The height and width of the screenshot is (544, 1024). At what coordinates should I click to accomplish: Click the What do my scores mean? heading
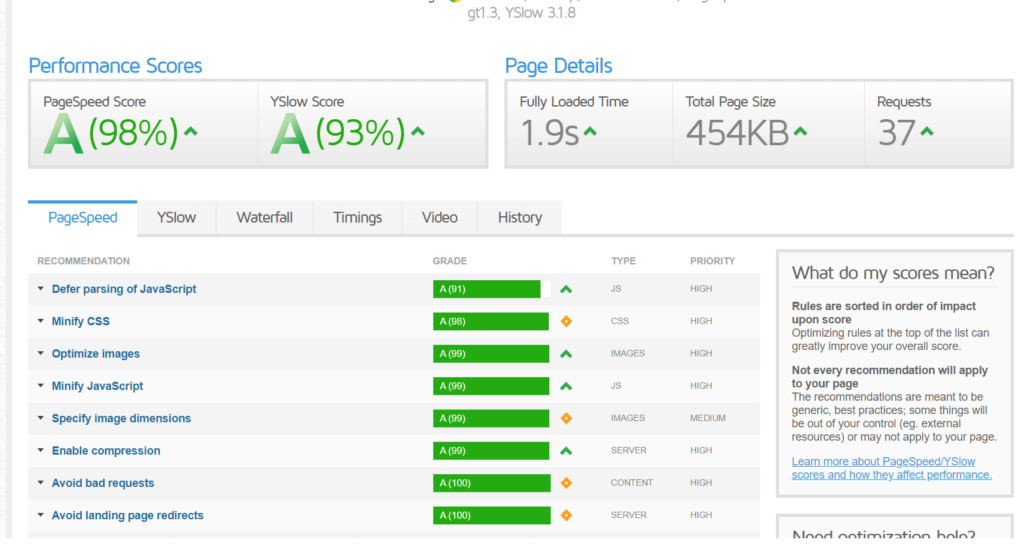(x=893, y=273)
